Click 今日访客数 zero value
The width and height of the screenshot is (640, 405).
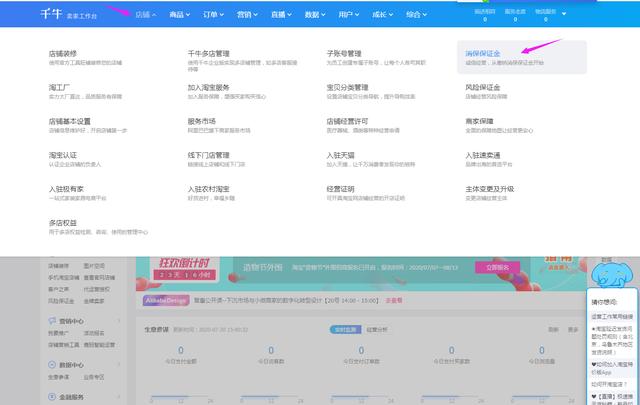tap(271, 350)
